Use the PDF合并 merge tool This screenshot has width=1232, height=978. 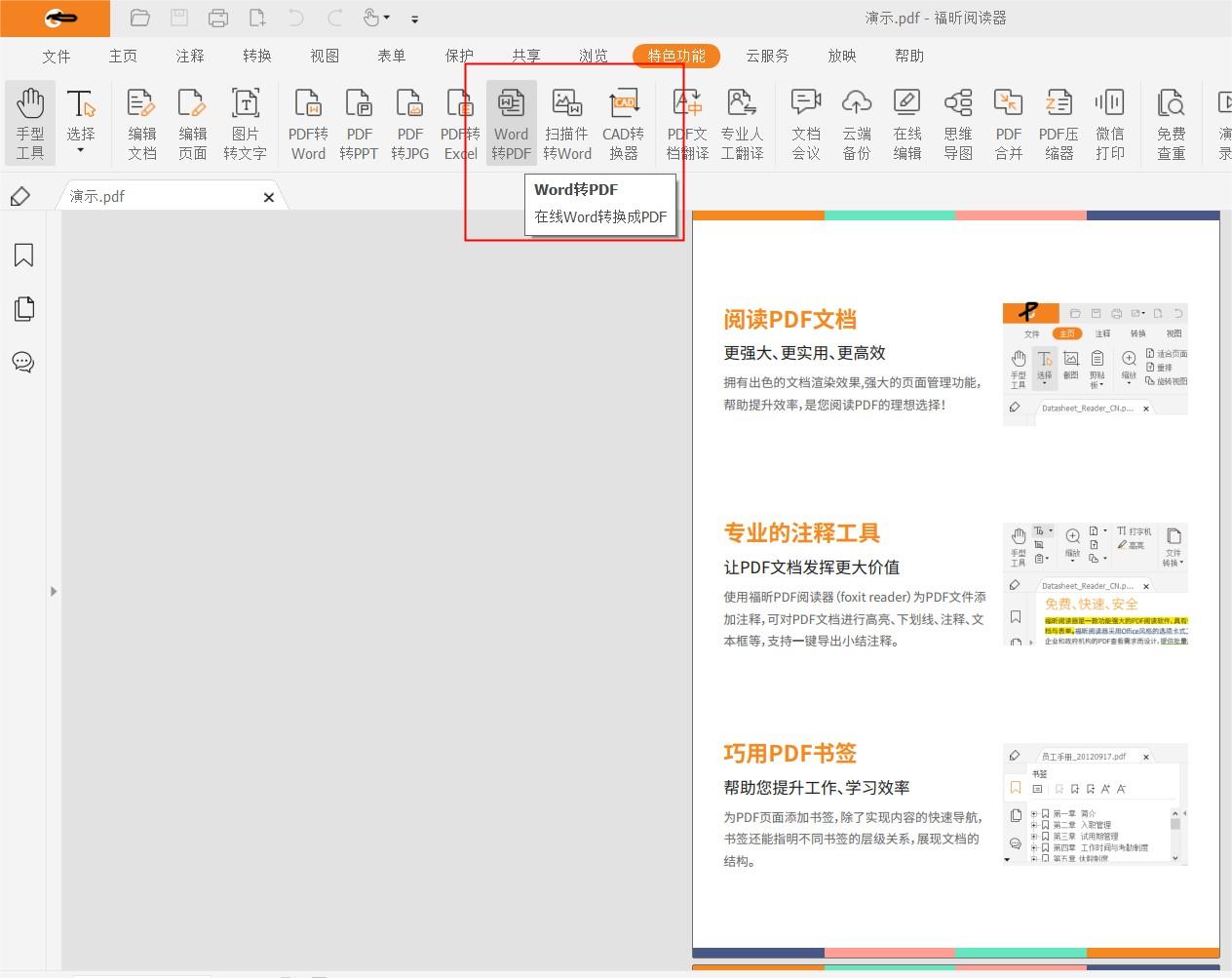tap(1008, 122)
